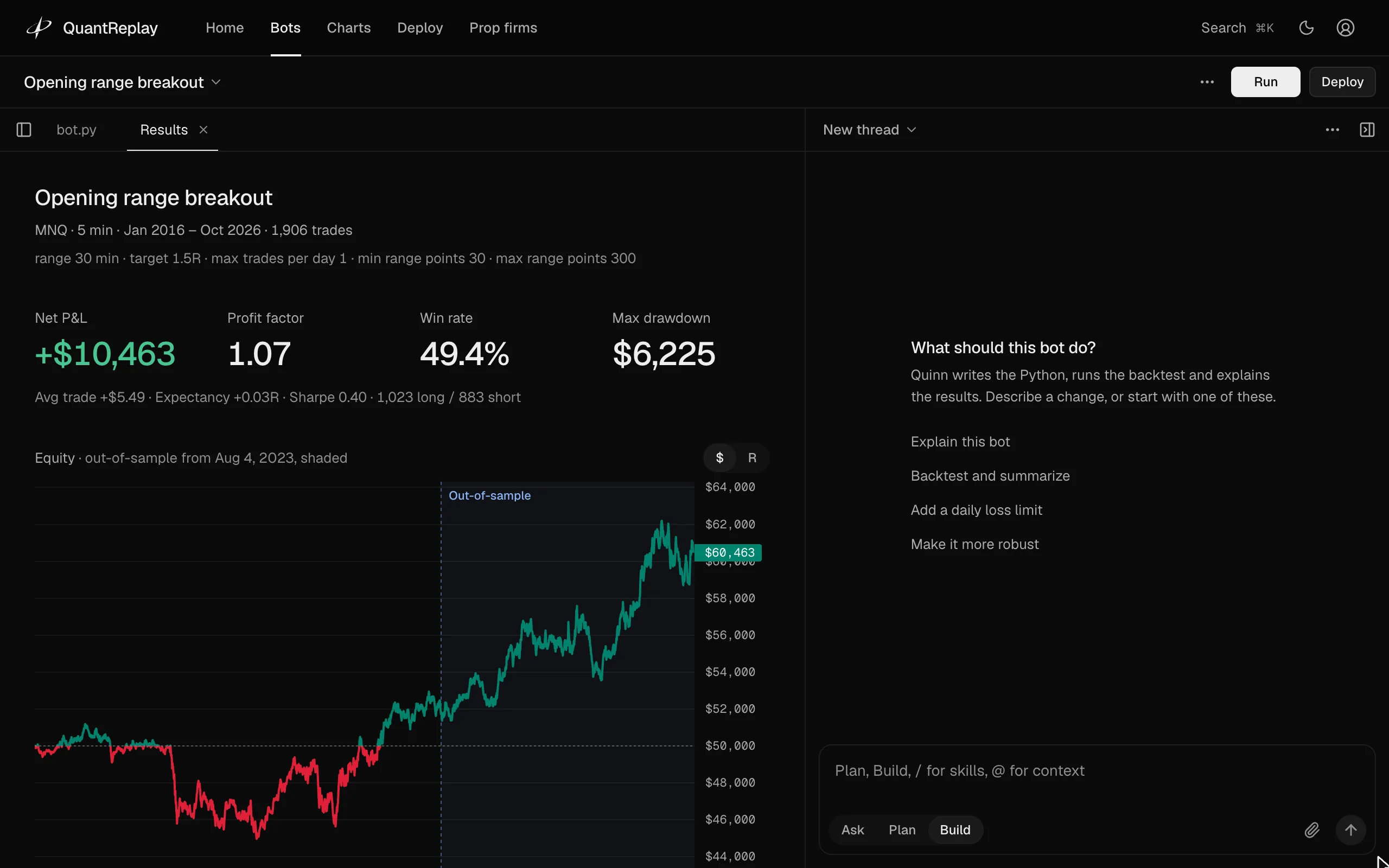The image size is (1389, 868).
Task: Expand the Opening range breakout bot dropdown
Action: coord(122,82)
